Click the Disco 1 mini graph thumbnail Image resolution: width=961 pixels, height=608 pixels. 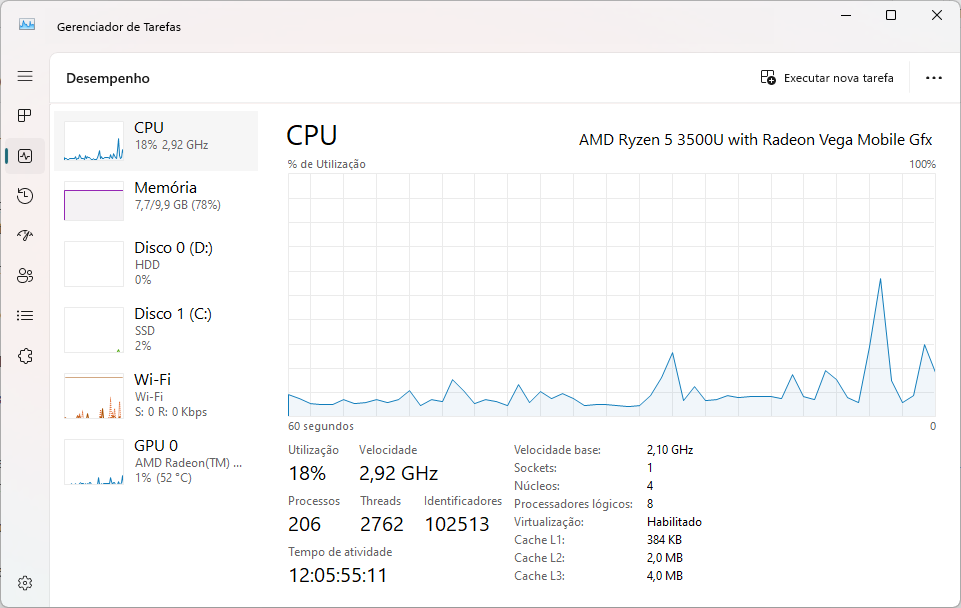point(94,330)
